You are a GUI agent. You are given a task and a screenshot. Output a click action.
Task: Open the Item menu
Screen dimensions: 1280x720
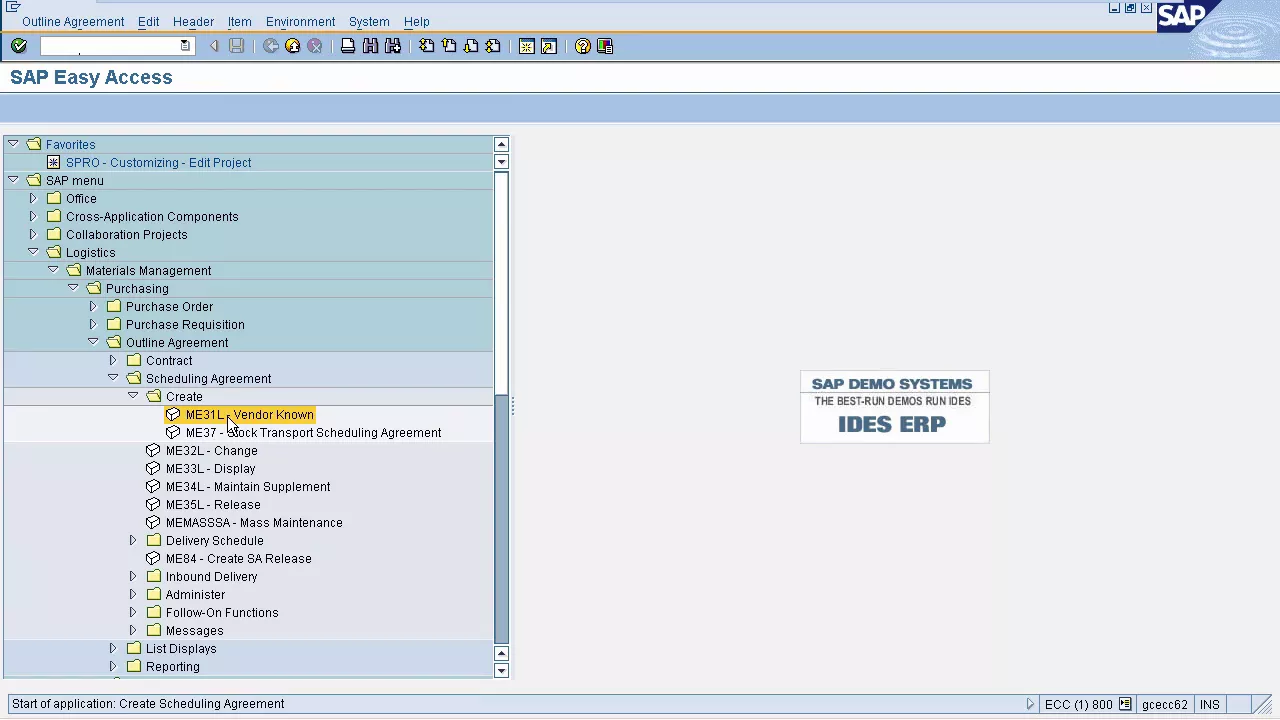(239, 21)
